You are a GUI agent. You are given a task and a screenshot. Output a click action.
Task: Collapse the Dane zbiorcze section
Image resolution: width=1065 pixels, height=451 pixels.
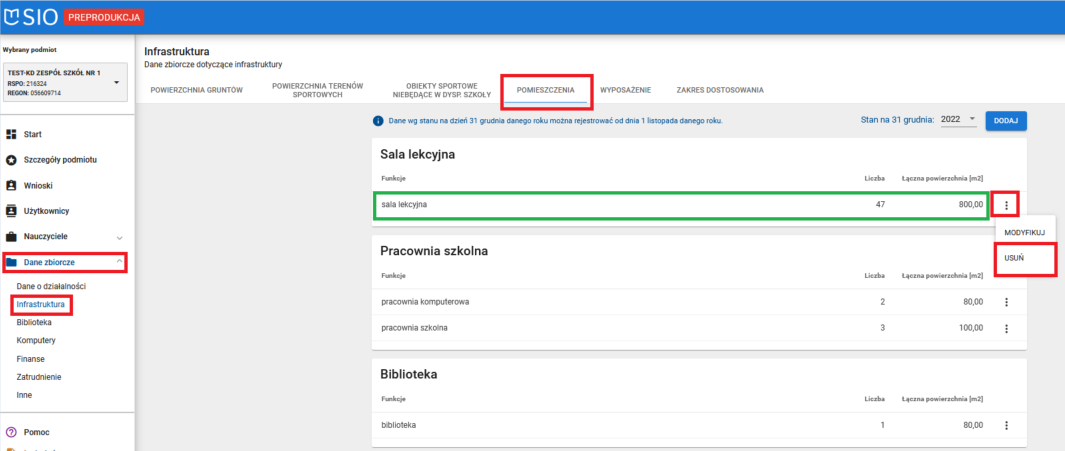click(x=119, y=263)
